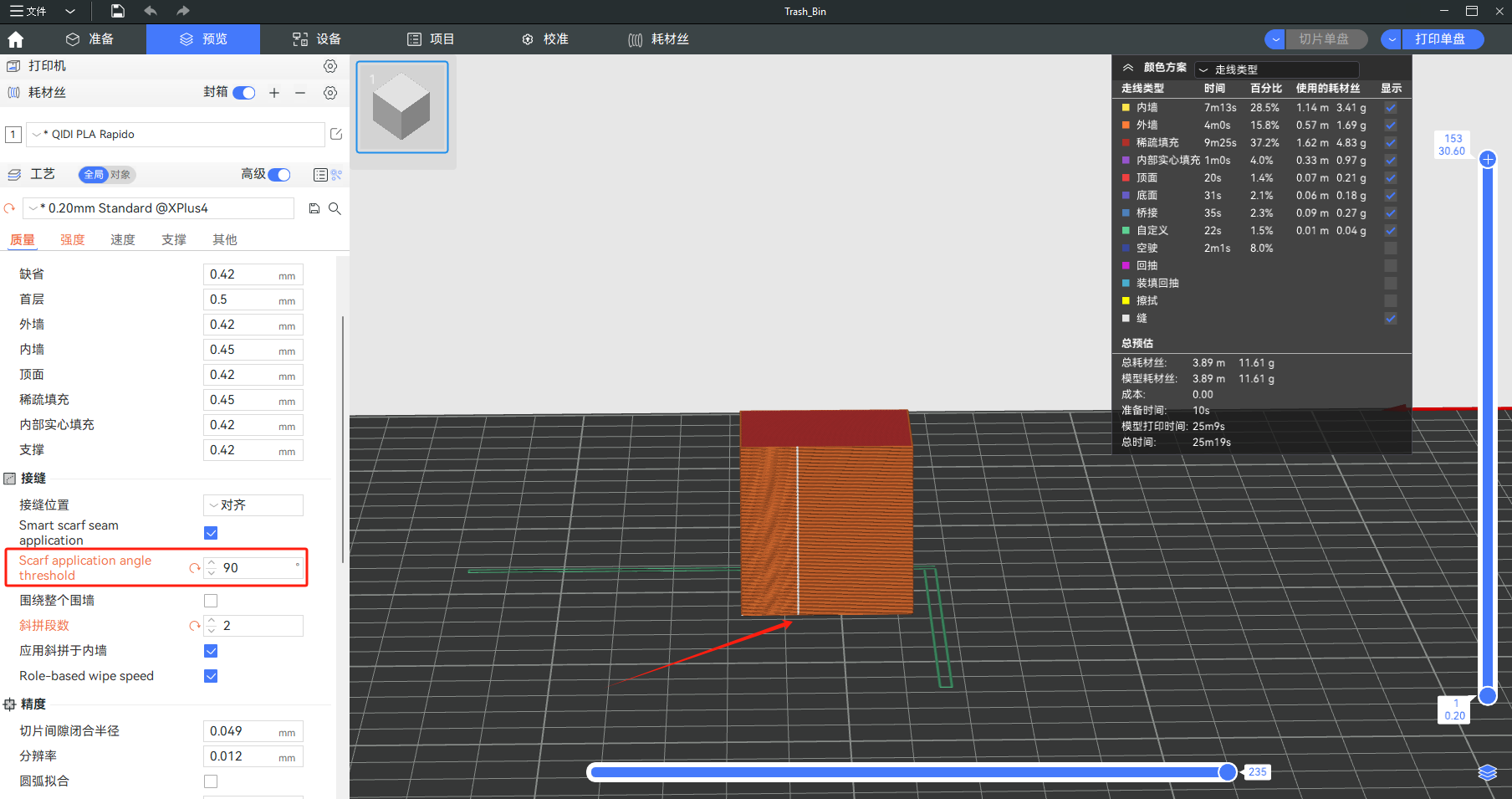This screenshot has height=799, width=1512.
Task: Enable the 围绕整个围墙 checkbox
Action: (x=211, y=601)
